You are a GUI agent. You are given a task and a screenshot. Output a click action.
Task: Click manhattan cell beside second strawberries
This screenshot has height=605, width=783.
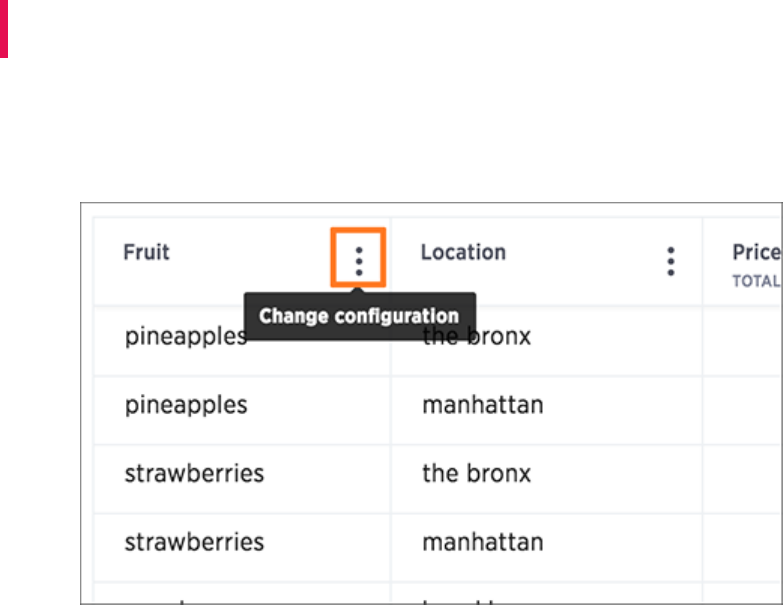pyautogui.click(x=483, y=542)
